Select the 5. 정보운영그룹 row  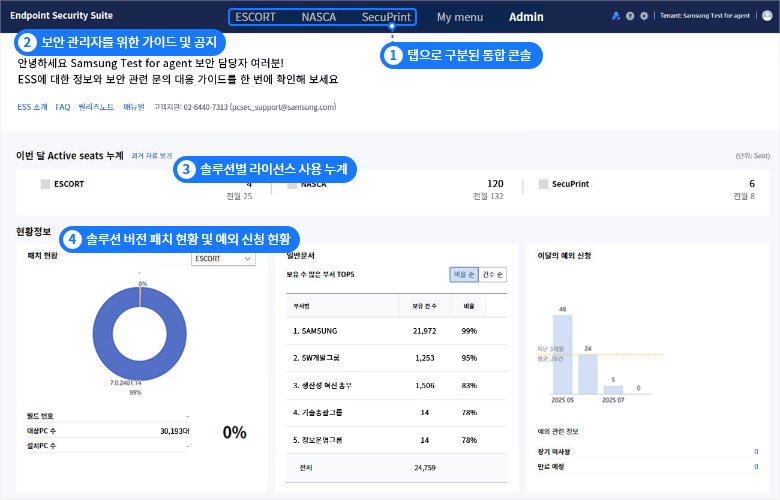396,440
